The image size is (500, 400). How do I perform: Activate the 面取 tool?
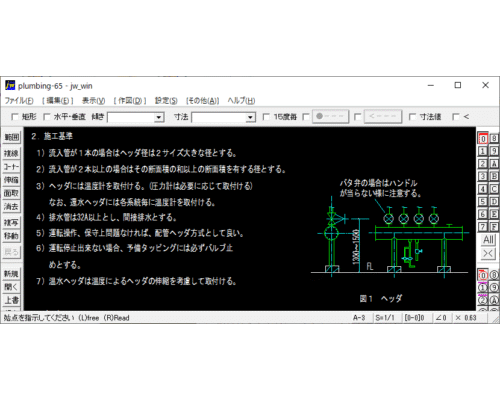[11, 193]
